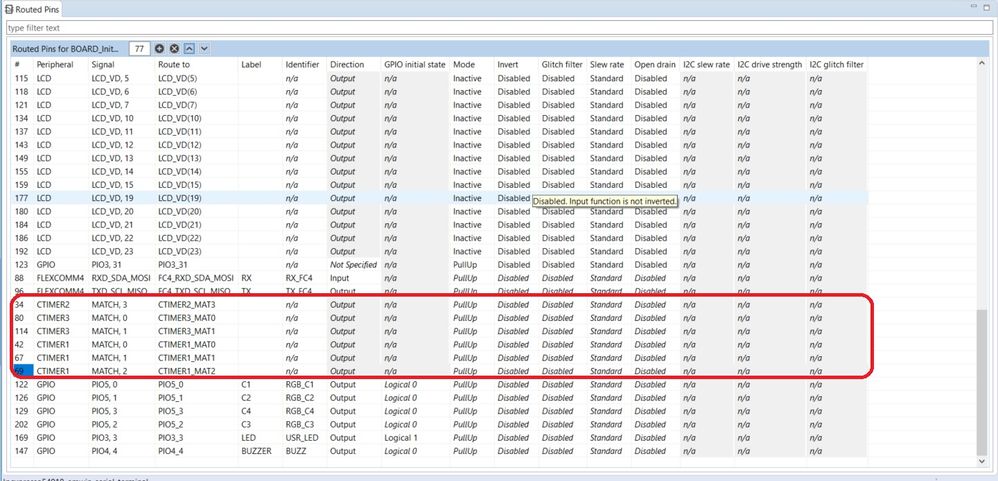
Task: Click the LCD_VD, 15 signal cell
Action: click(113, 185)
